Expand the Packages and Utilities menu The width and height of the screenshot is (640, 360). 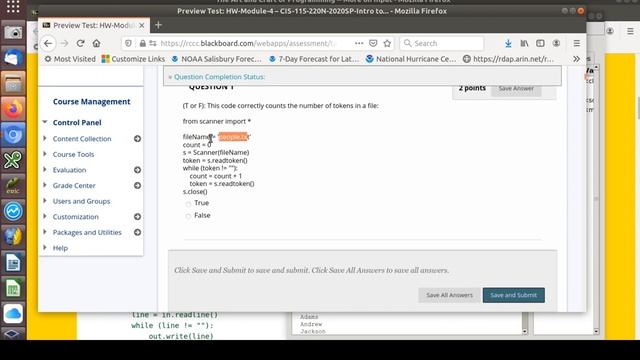click(x=45, y=232)
